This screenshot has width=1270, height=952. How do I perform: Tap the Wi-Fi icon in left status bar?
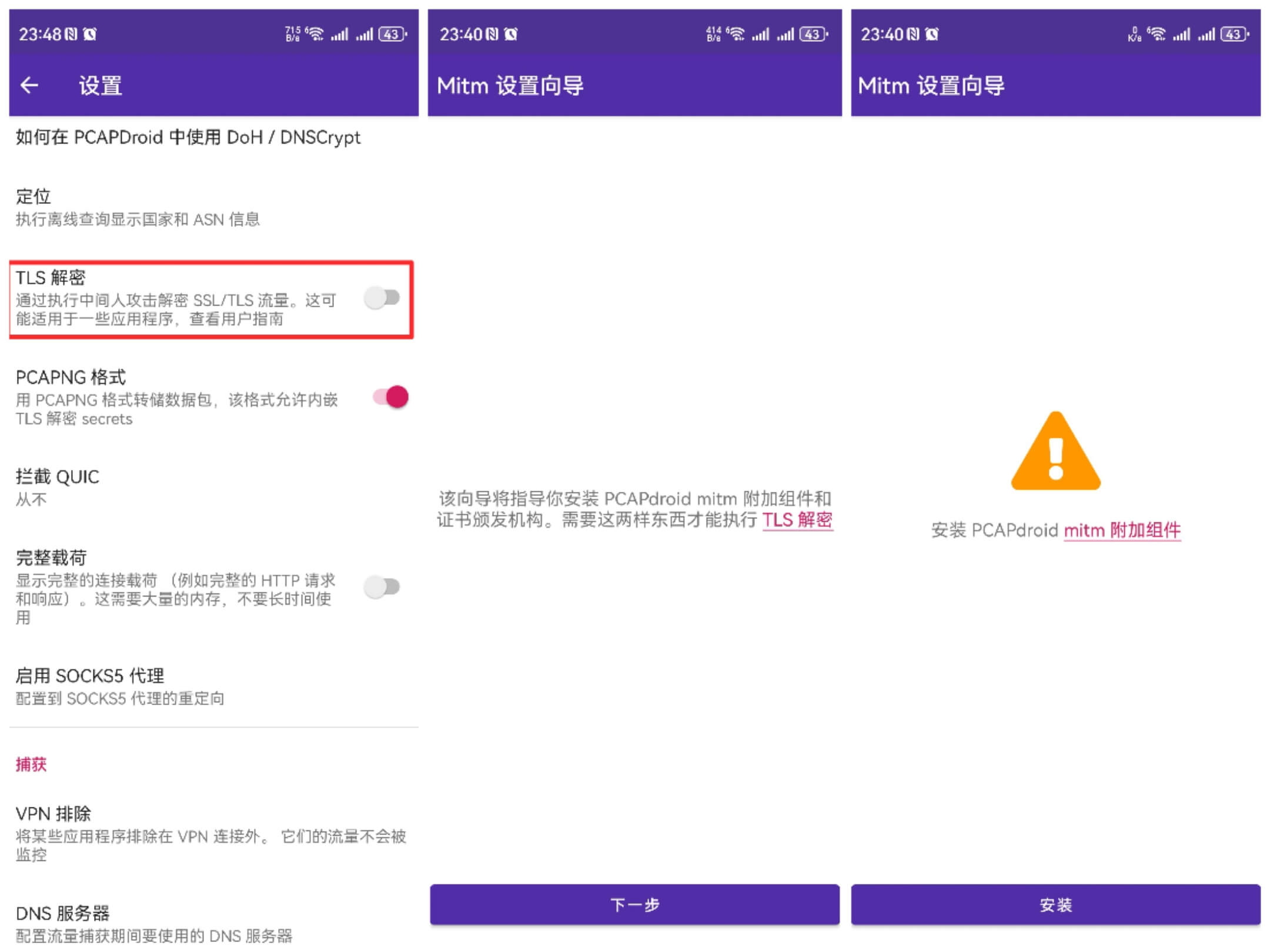pos(315,33)
